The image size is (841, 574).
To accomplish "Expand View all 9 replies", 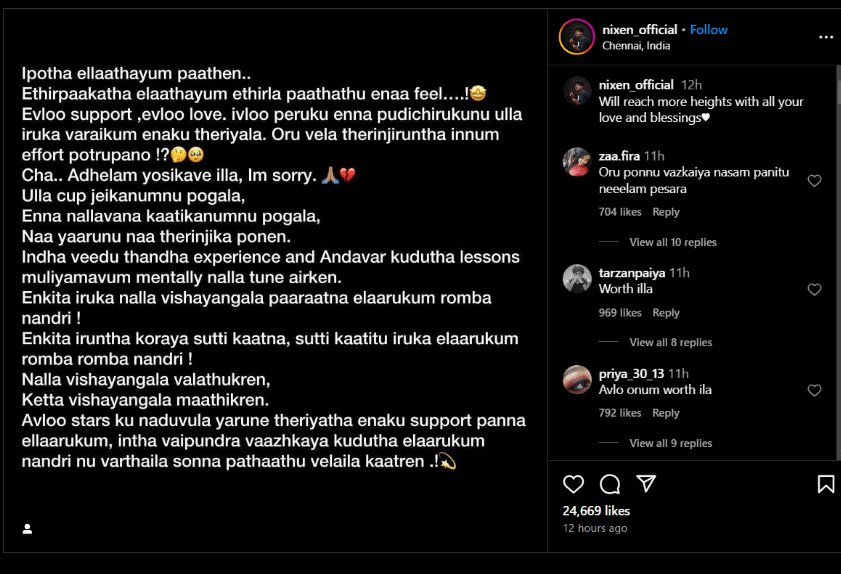I will click(670, 443).
